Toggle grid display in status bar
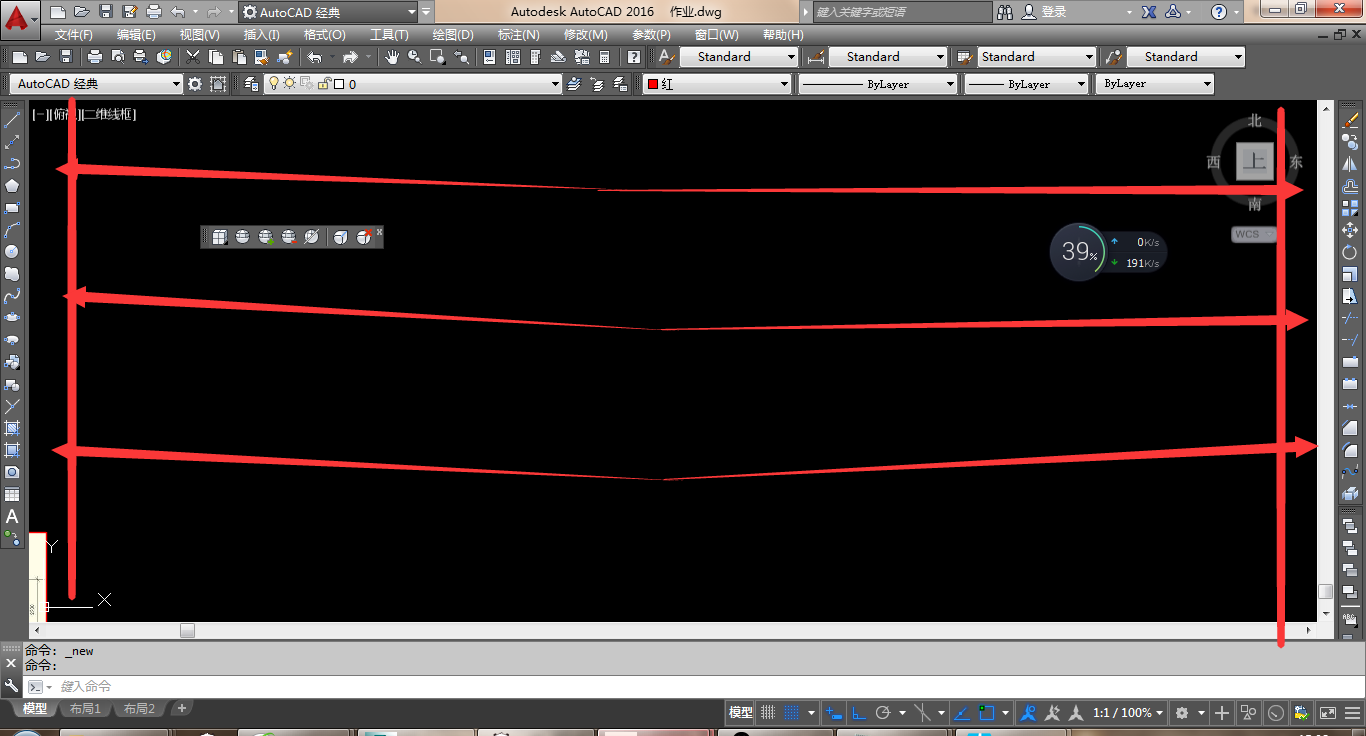This screenshot has width=1366, height=736. [768, 713]
